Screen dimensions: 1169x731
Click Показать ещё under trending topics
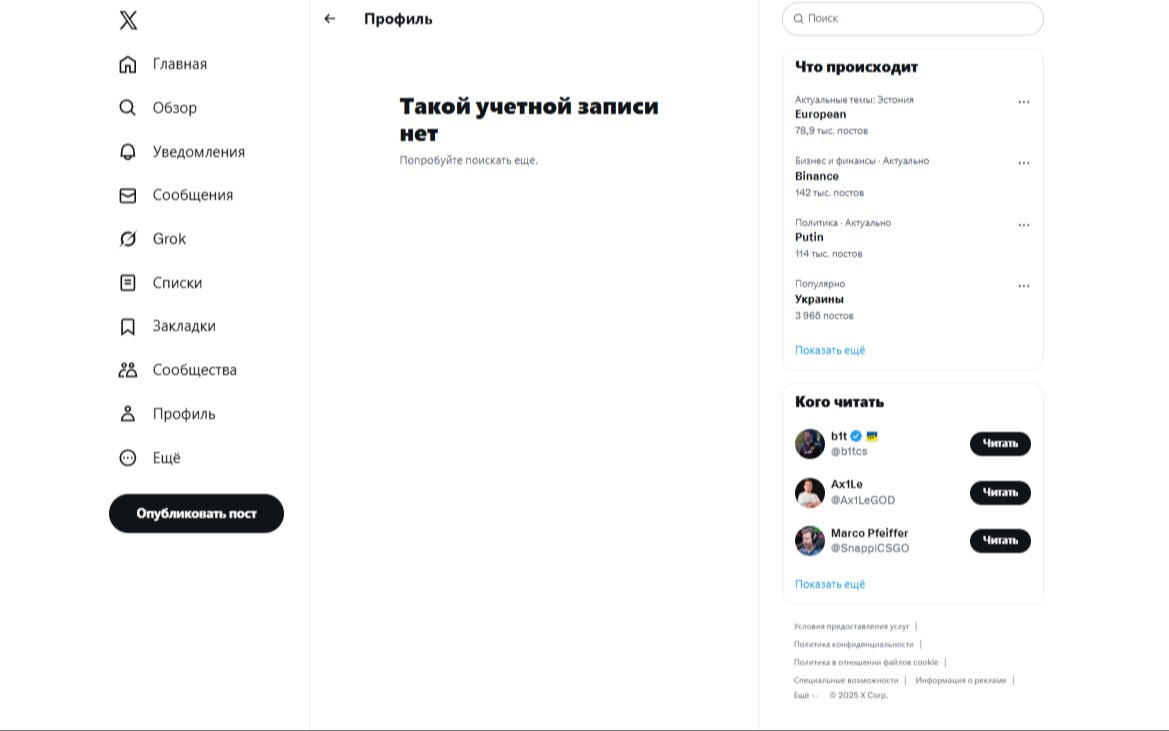pyautogui.click(x=830, y=350)
